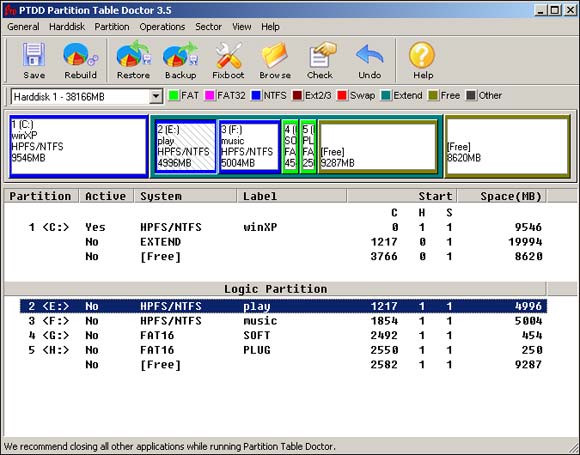Run the Fixboot tool
Viewport: 580px width, 455px height.
[228, 60]
